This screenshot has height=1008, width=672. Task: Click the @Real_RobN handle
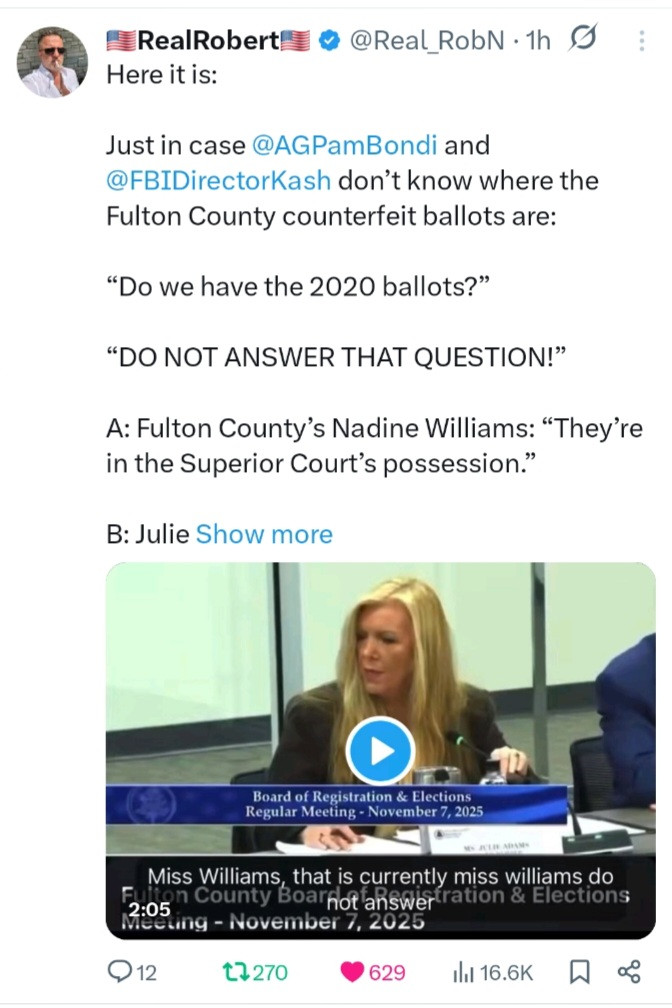(427, 41)
